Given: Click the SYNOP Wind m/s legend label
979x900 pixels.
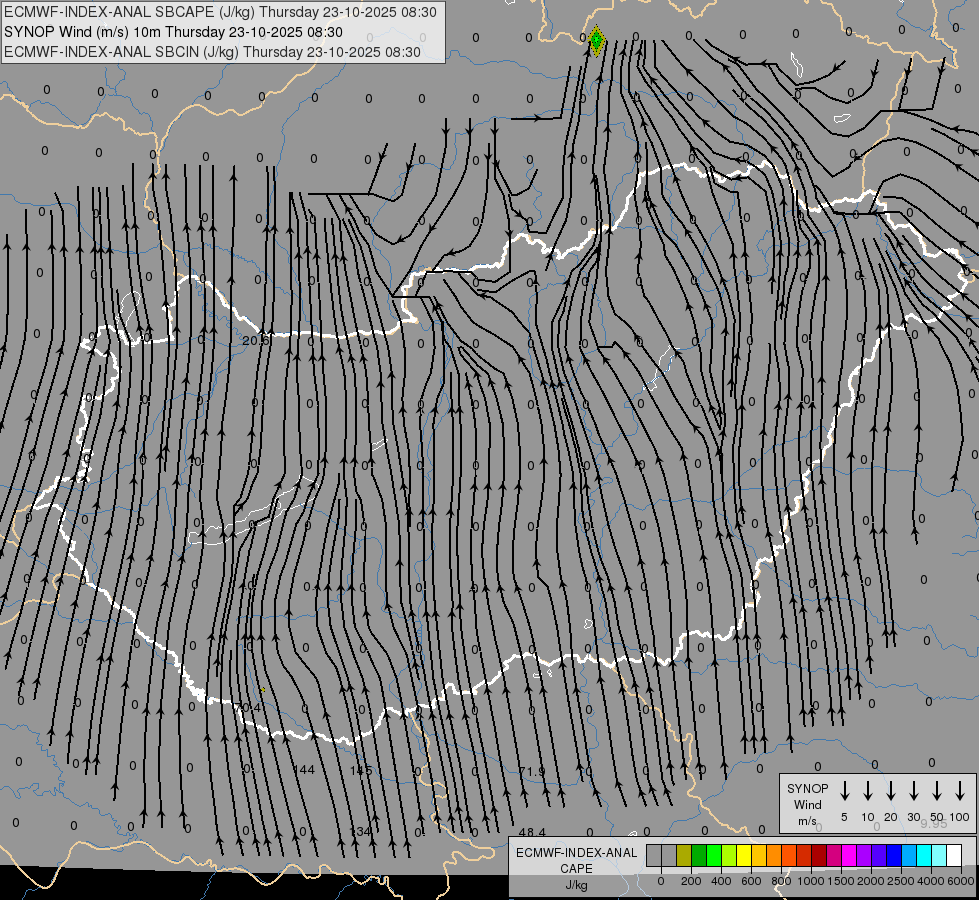Looking at the screenshot, I should pos(808,804).
